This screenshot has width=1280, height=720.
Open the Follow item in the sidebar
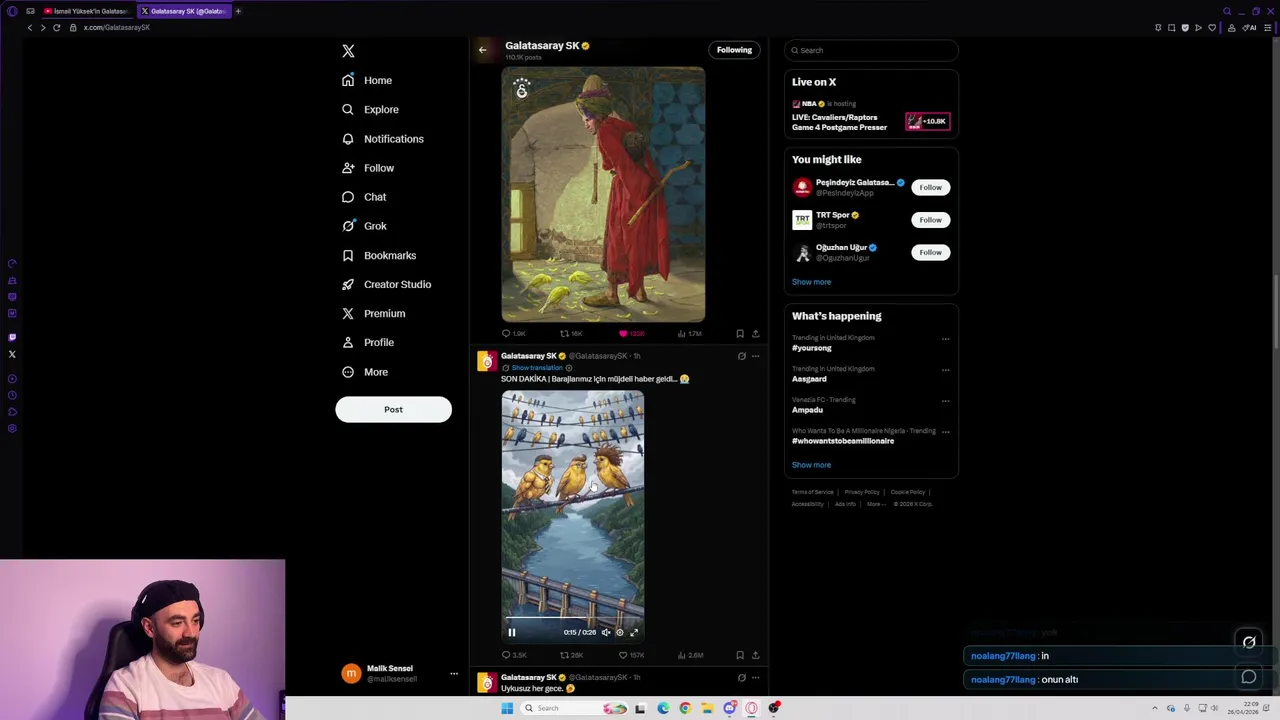[368, 168]
